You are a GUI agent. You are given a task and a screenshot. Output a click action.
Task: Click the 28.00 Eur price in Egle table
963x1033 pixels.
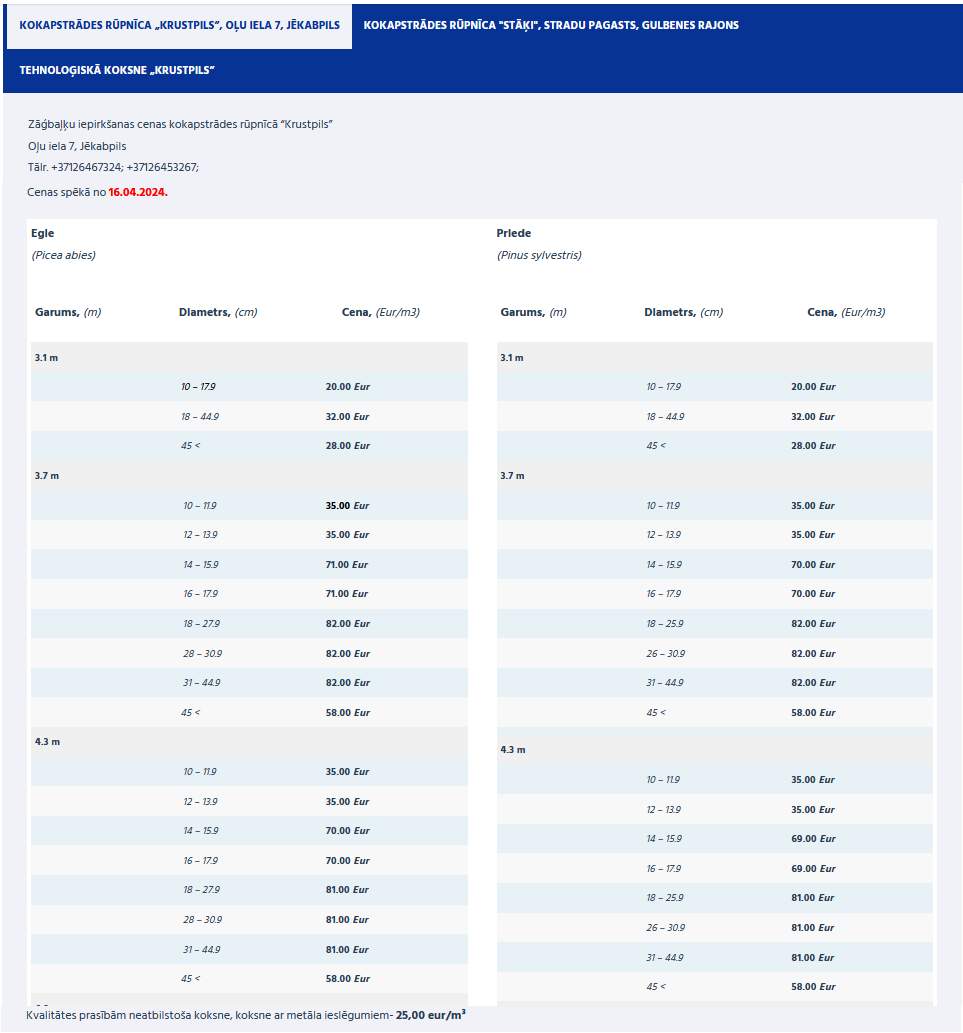[347, 445]
